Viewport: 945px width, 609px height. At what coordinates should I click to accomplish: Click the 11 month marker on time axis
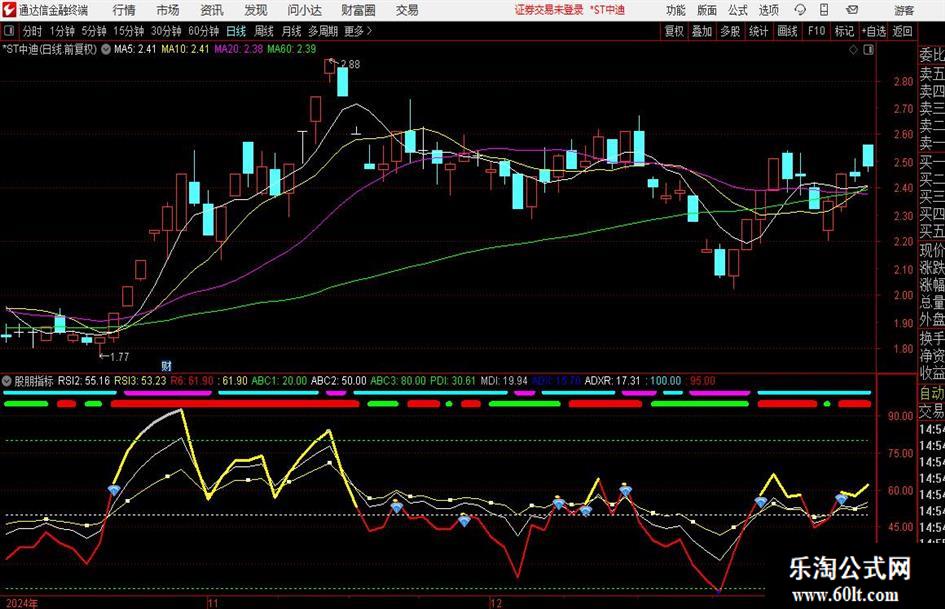pyautogui.click(x=213, y=603)
